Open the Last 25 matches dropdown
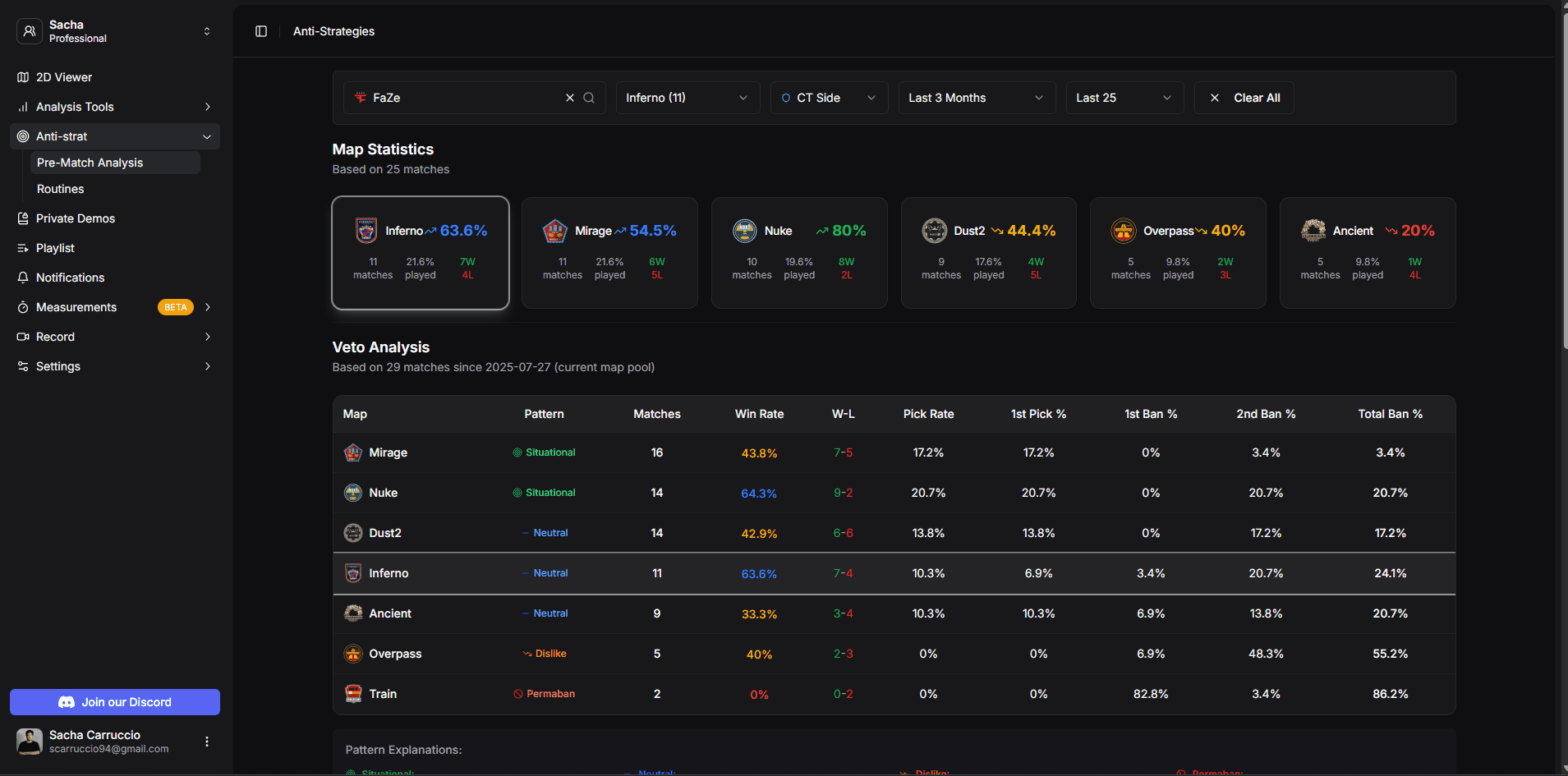The image size is (1568, 776). 1124,98
